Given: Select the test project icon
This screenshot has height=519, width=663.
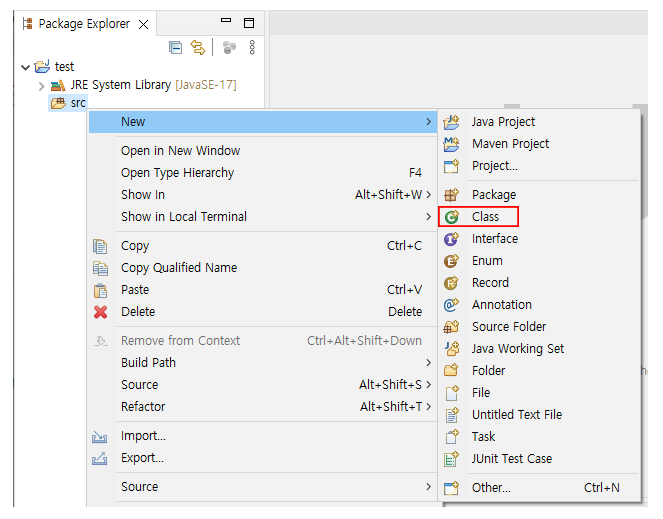Looking at the screenshot, I should 42,66.
